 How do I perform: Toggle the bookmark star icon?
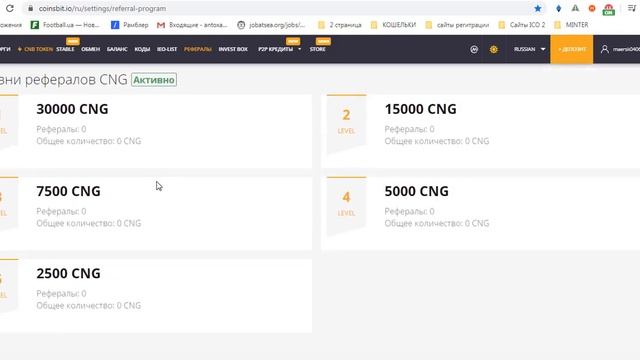click(538, 8)
